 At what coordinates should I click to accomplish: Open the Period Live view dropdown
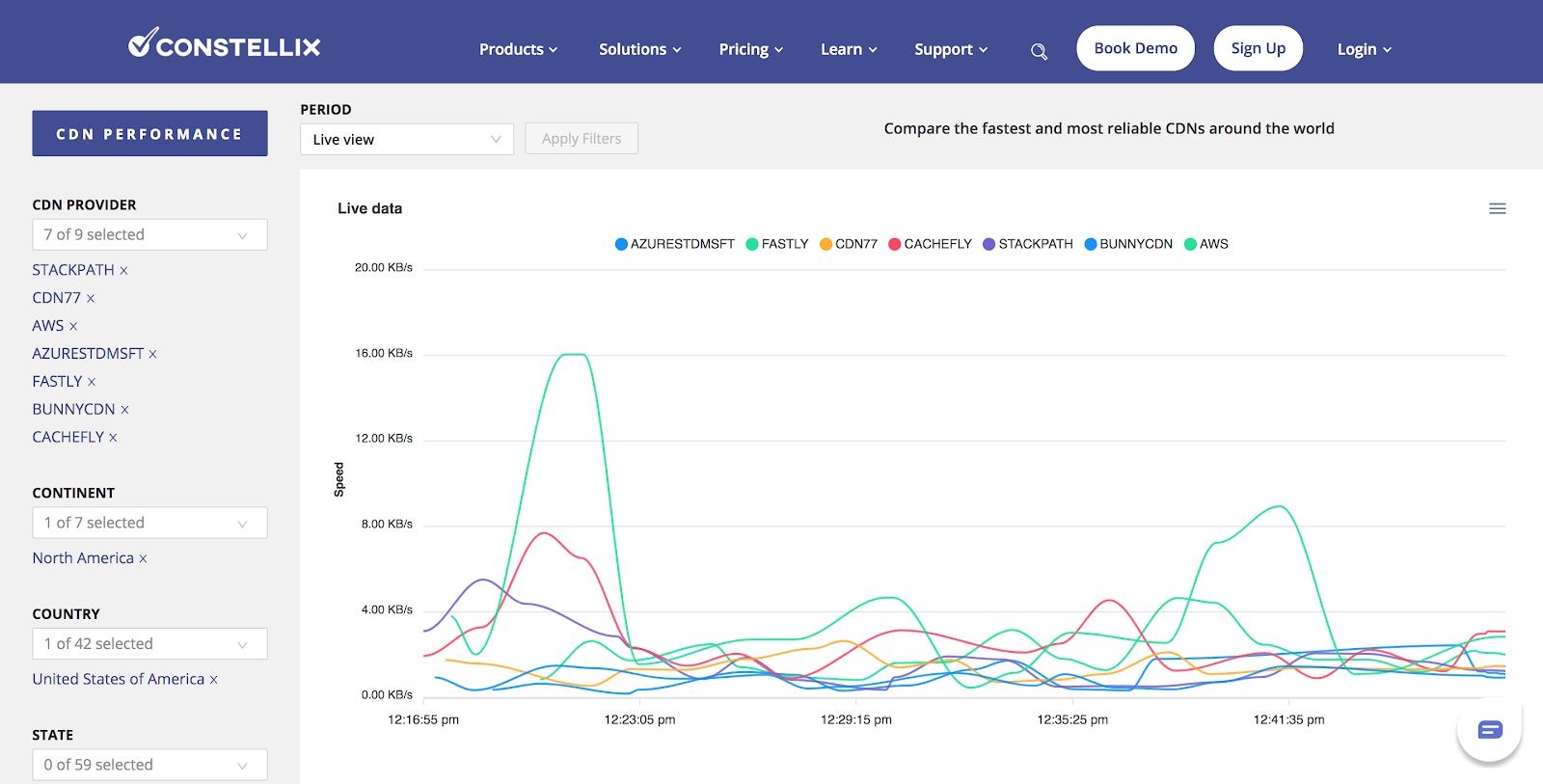(407, 139)
